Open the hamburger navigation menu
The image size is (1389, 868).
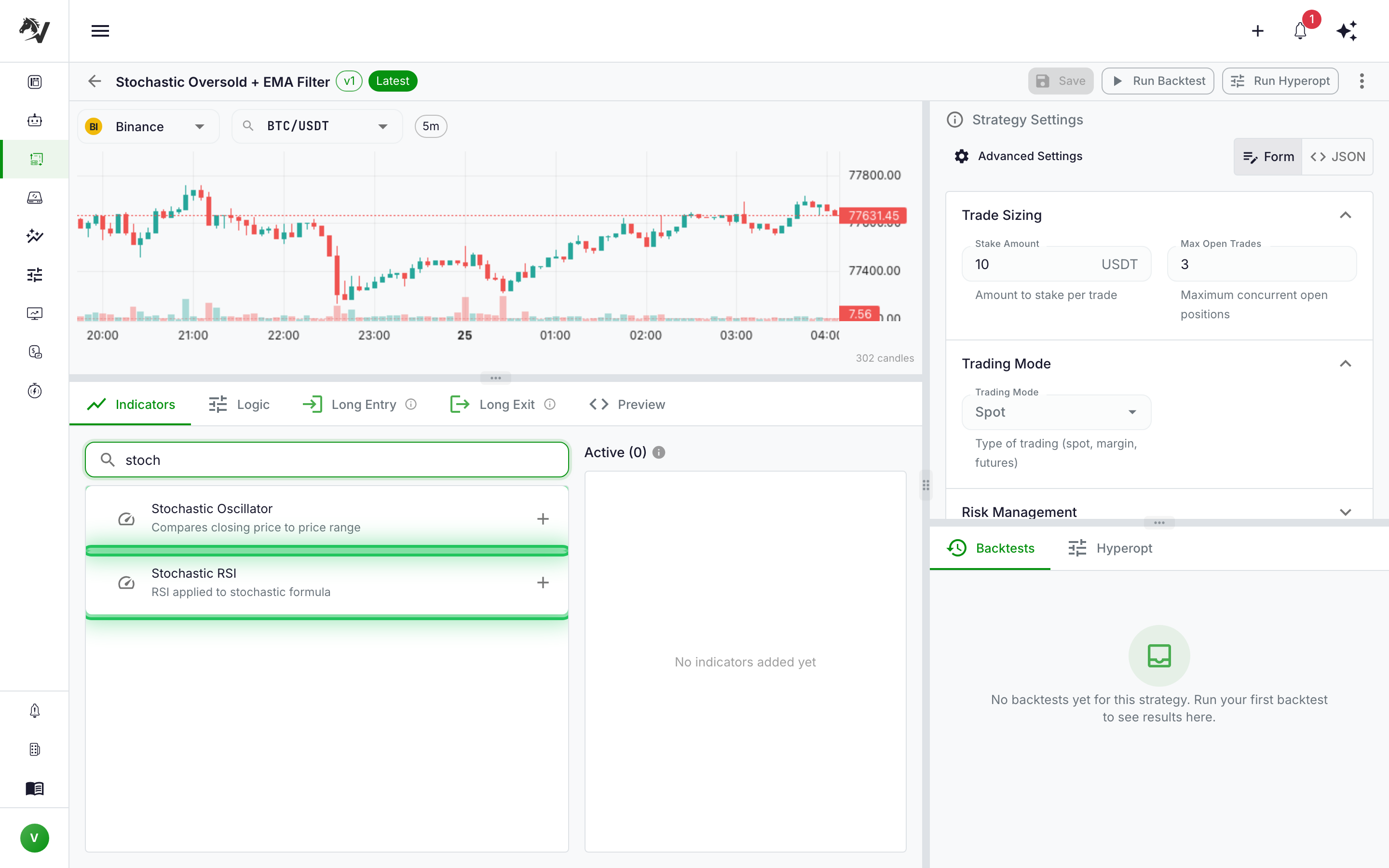(x=100, y=31)
